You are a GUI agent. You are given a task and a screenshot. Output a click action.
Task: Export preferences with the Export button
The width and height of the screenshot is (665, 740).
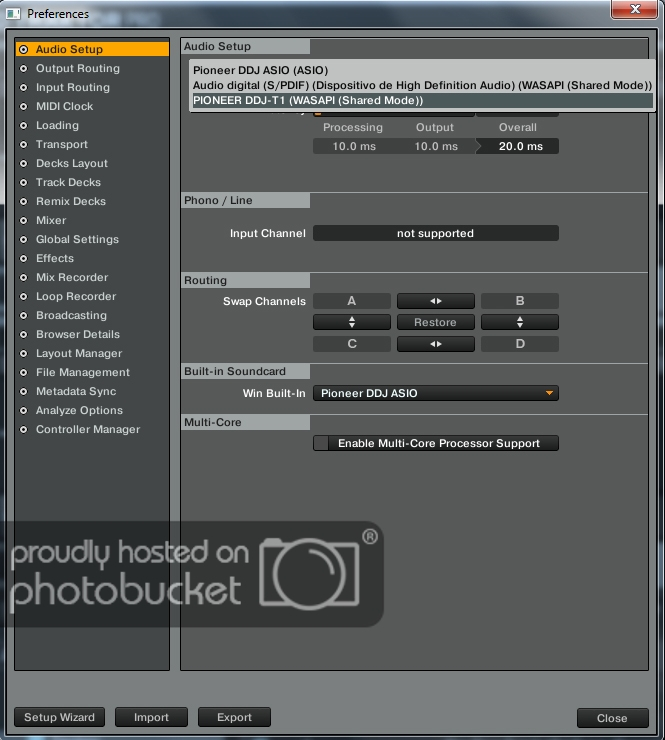click(235, 717)
